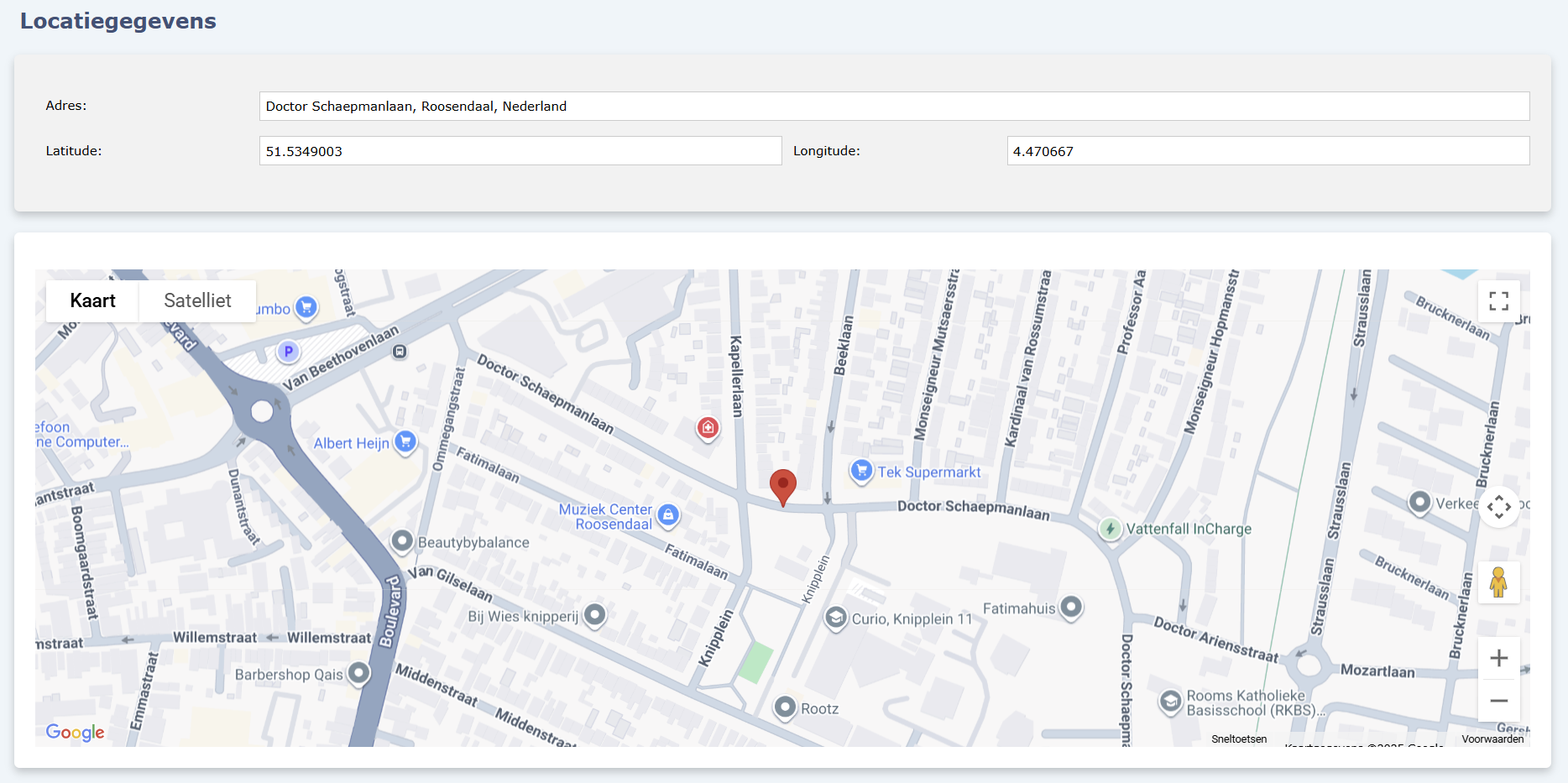Click the Beautybybalance place marker

[x=402, y=541]
